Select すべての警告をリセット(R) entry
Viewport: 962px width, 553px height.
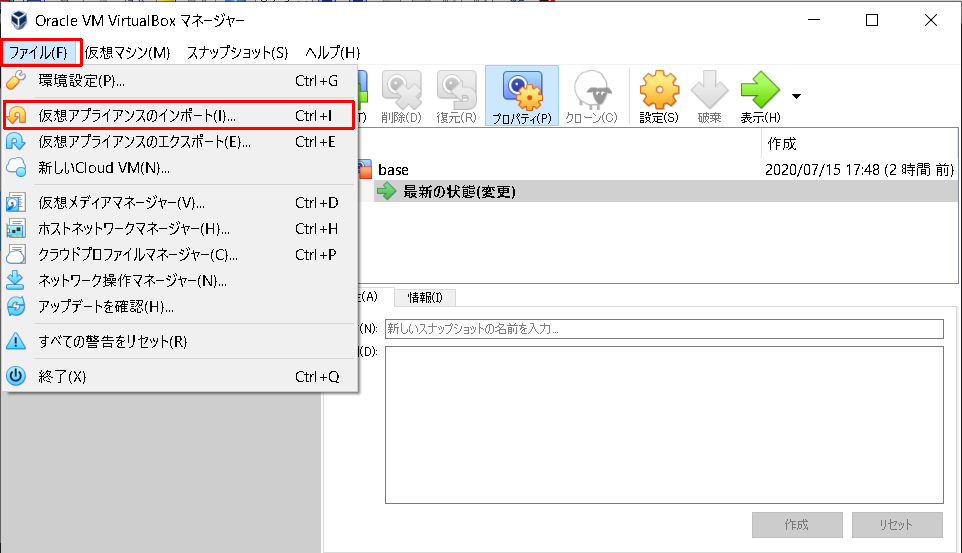click(180, 341)
